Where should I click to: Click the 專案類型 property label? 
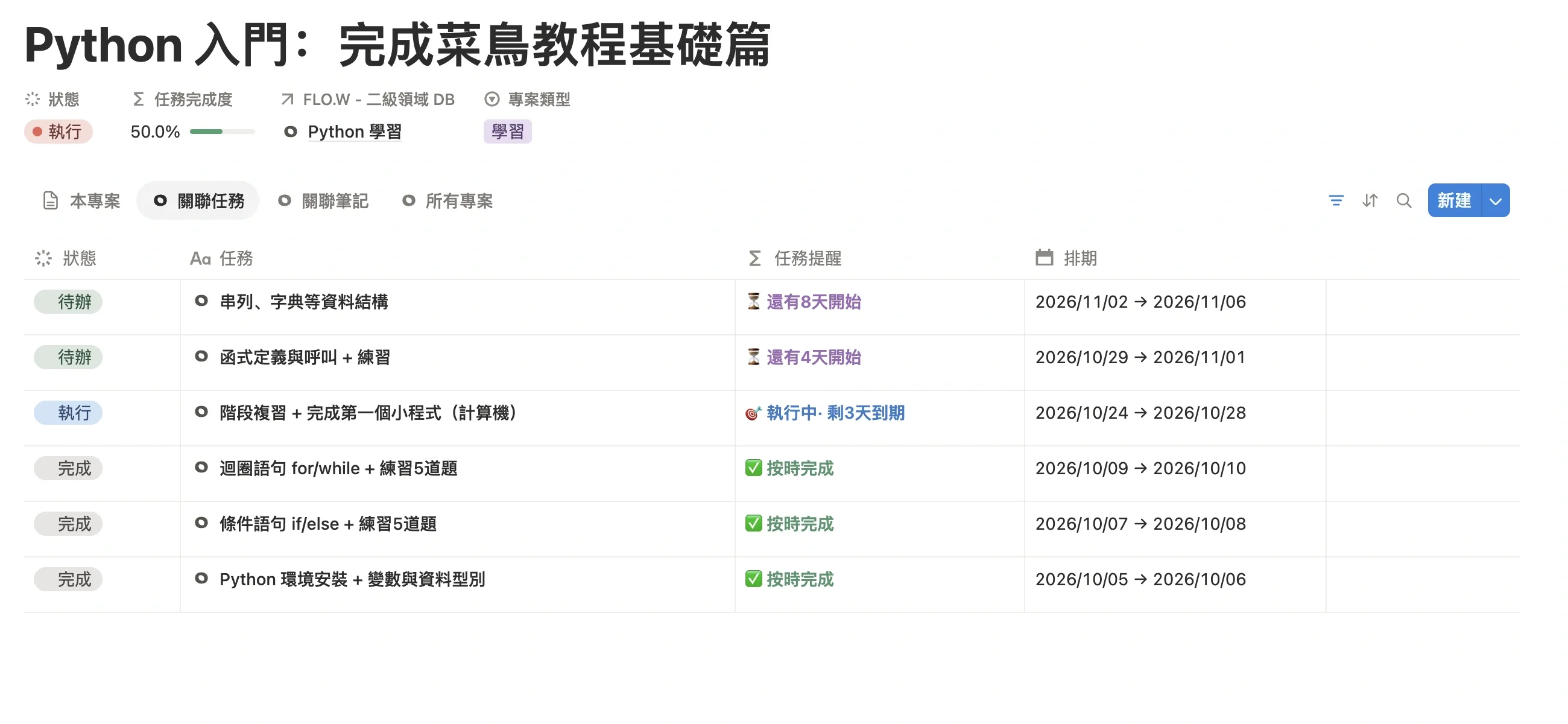pyautogui.click(x=528, y=100)
